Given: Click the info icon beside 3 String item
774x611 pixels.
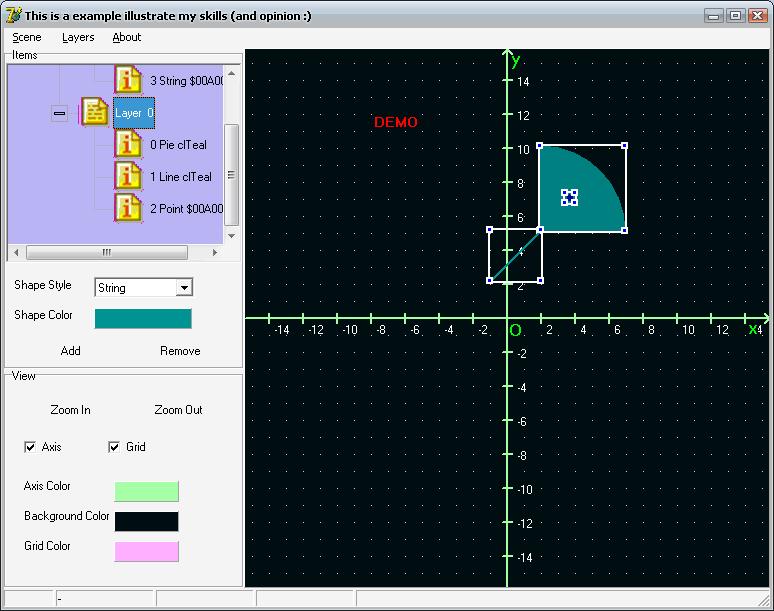Looking at the screenshot, I should tap(128, 79).
